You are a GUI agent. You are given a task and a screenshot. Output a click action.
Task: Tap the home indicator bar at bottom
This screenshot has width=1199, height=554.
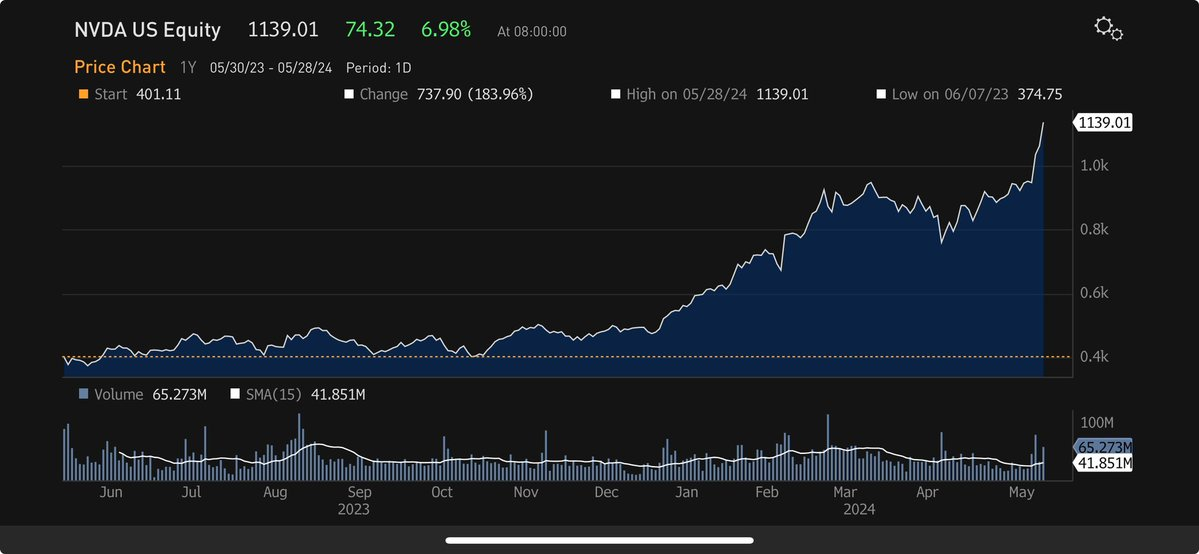point(600,540)
